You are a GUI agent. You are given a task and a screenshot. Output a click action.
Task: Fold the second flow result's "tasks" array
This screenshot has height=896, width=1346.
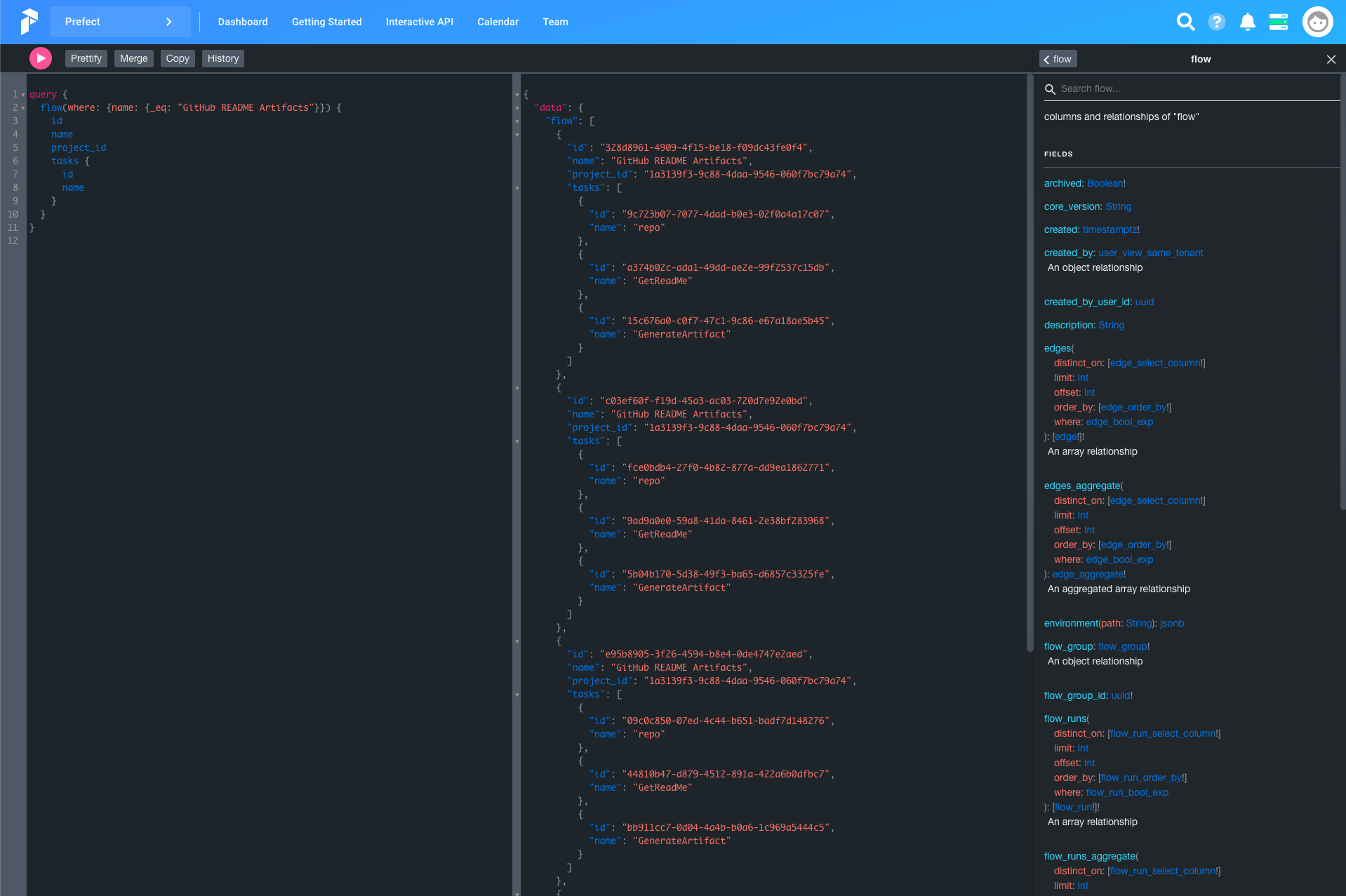517,441
